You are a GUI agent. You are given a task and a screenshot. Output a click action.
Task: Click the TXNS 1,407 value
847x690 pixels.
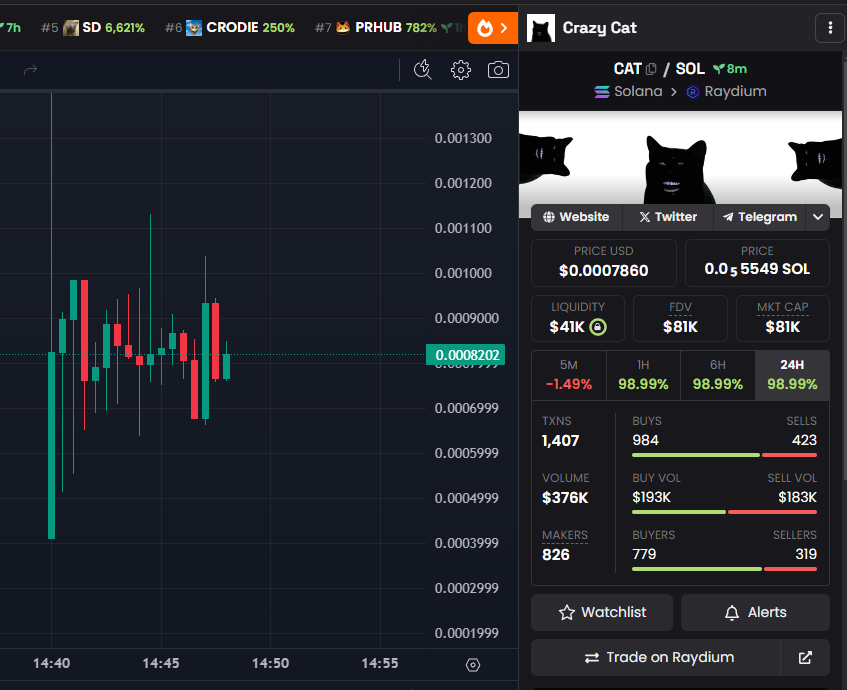[x=560, y=441]
